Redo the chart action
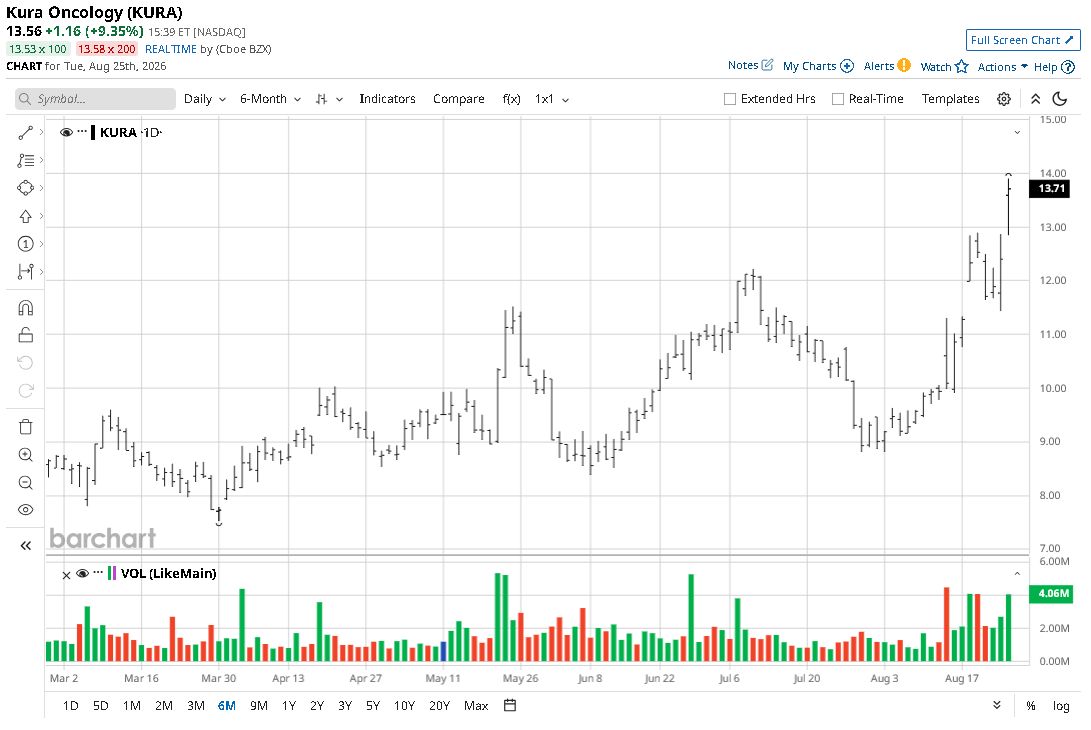This screenshot has height=730, width=1091. (x=26, y=390)
